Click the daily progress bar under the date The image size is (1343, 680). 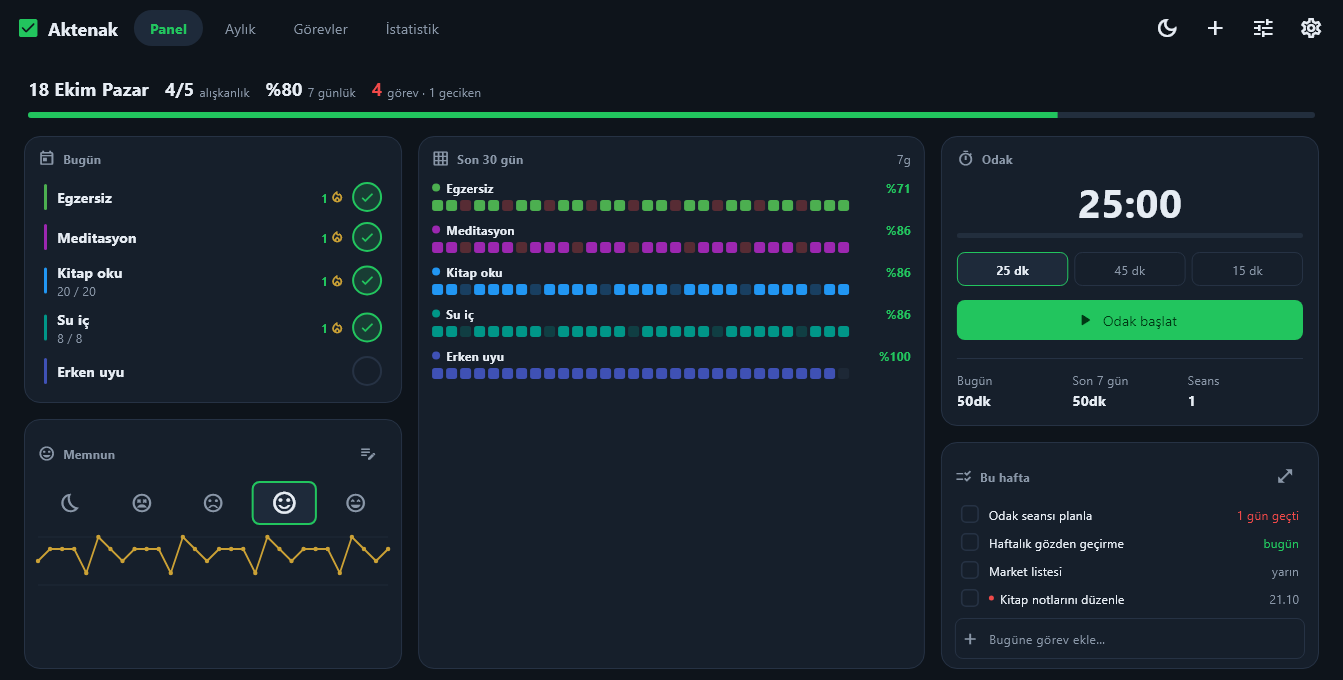point(671,115)
